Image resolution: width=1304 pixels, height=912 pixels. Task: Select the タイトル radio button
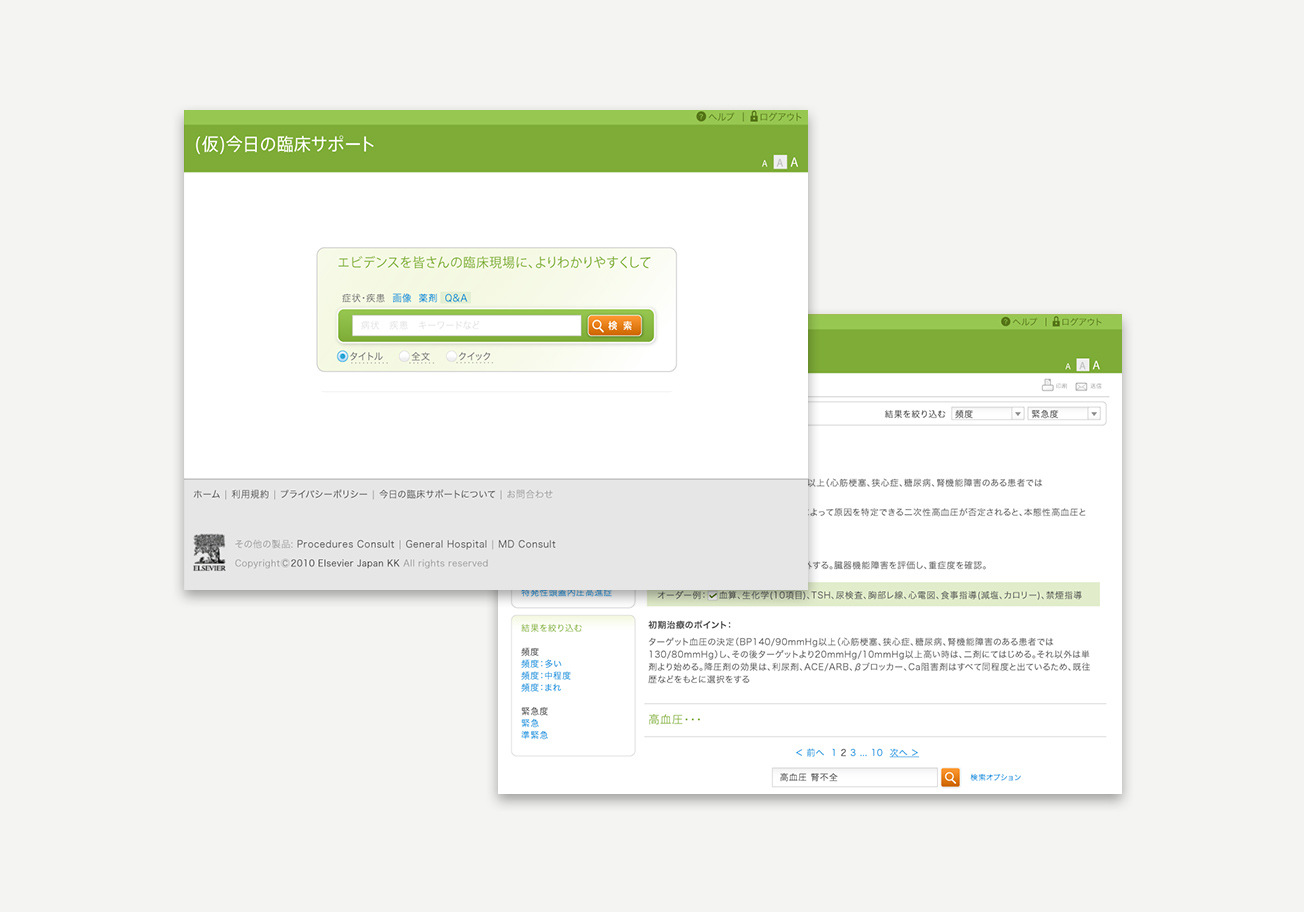point(342,356)
